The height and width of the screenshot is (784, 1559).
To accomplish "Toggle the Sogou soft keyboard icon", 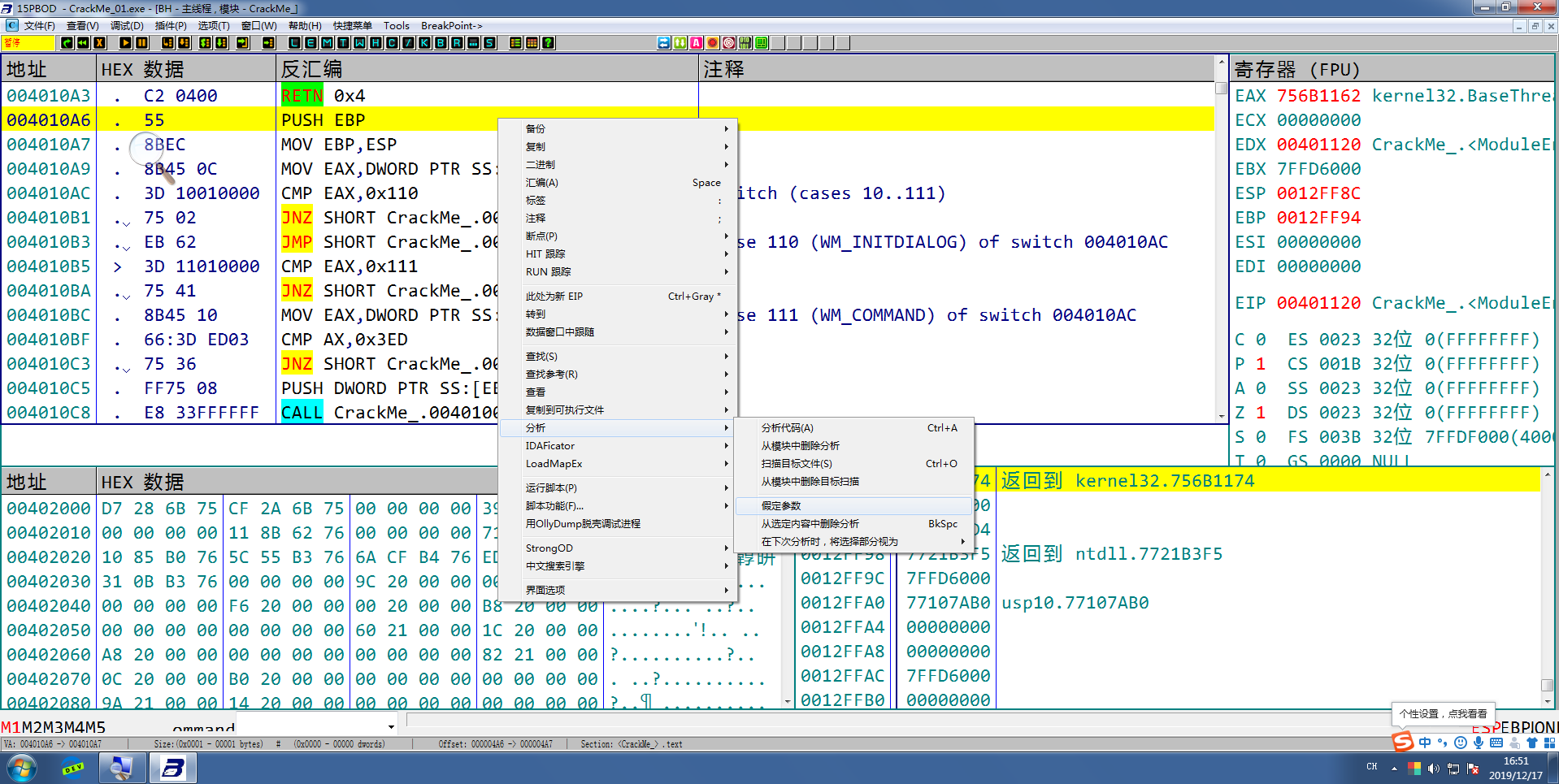I will pos(1496,743).
